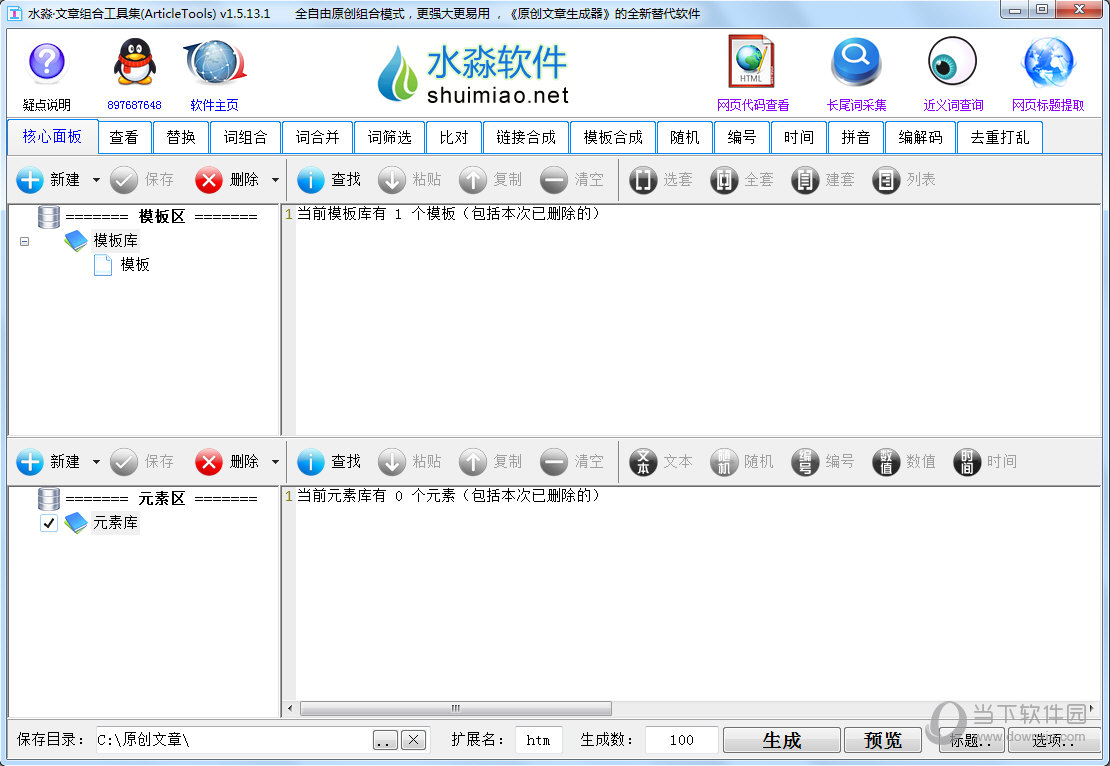Click 粘贴 in the template toolbar

410,180
